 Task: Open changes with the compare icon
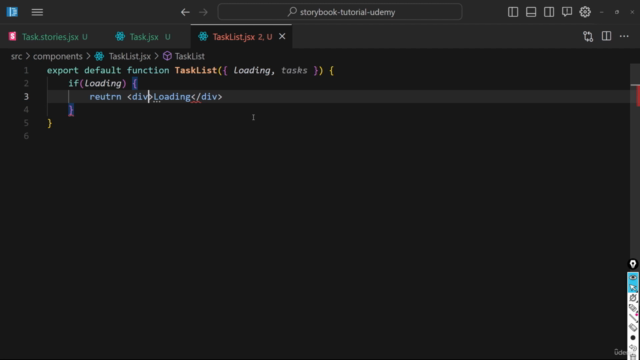pyautogui.click(x=588, y=36)
